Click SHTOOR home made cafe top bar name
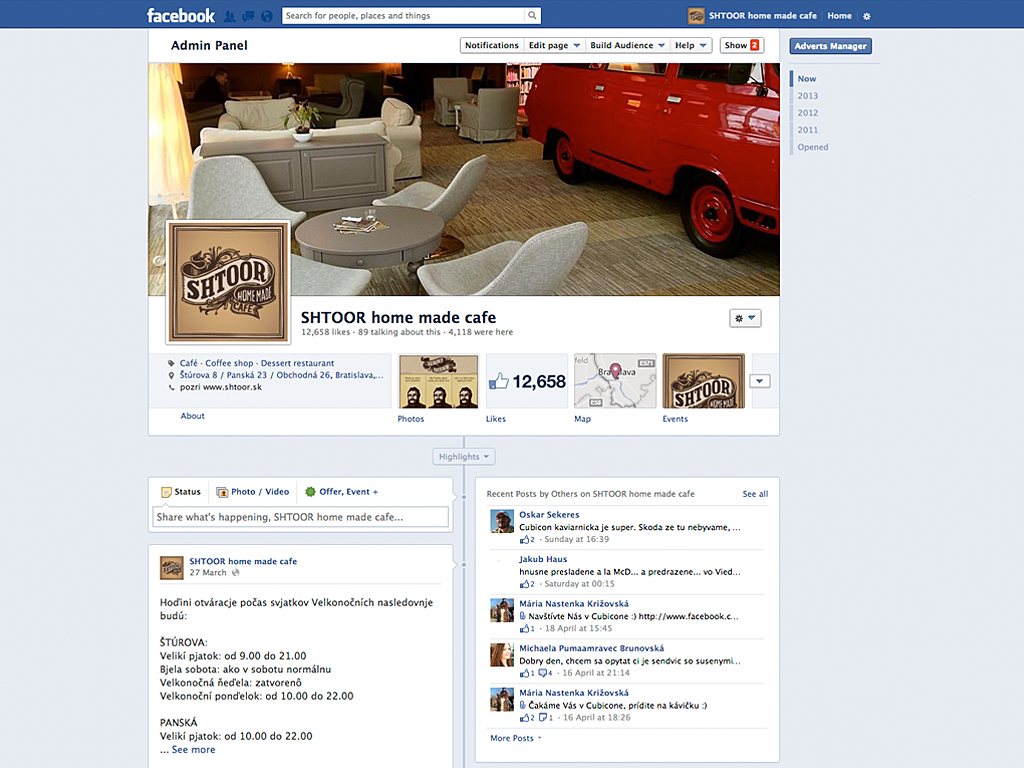 coord(763,16)
